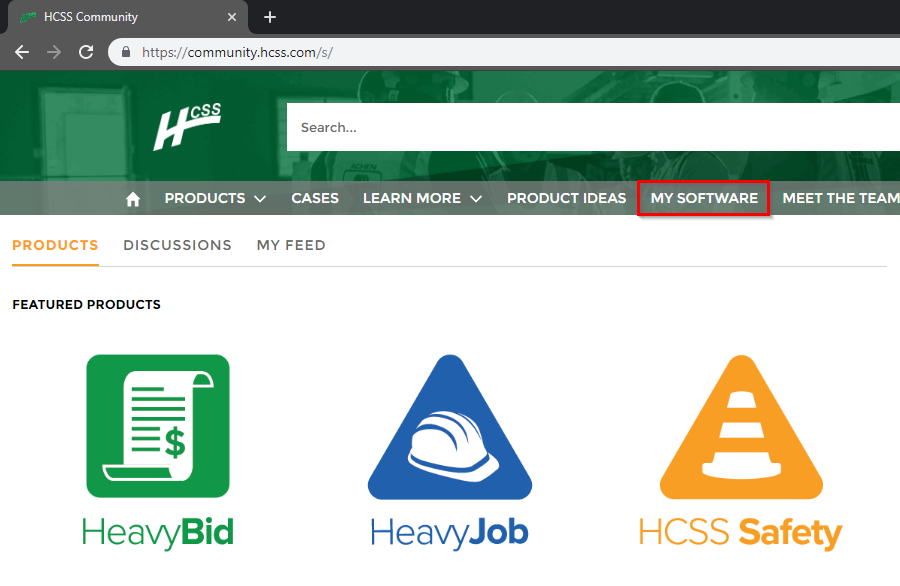Open the HCSS Safety product icon
Screen dimensions: 900x586
pos(740,426)
